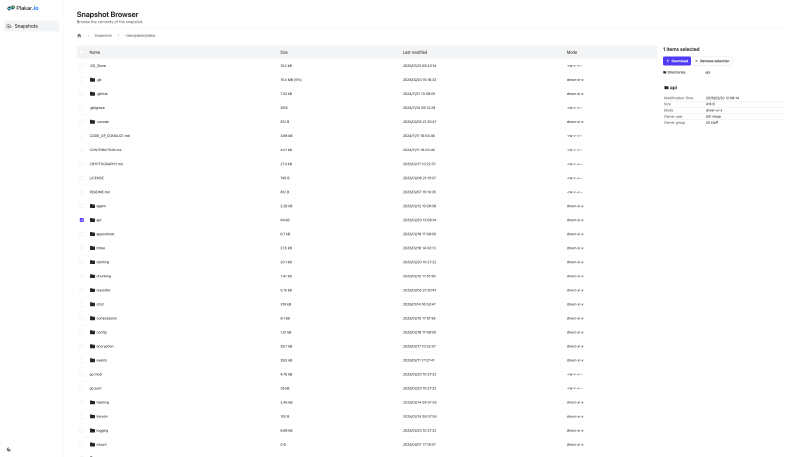Check the box next to LICENSE
The height and width of the screenshot is (457, 800).
(82, 178)
